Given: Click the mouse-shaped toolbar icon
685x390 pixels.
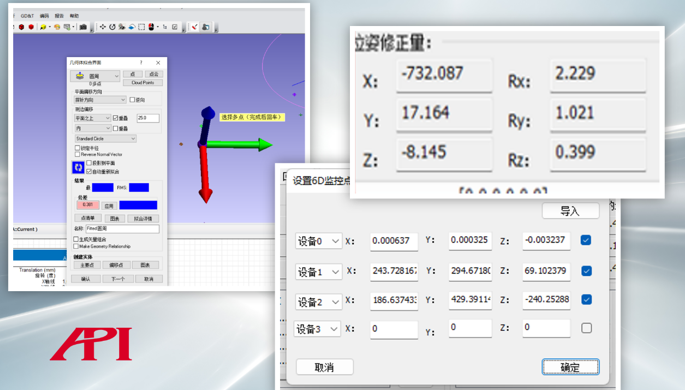Looking at the screenshot, I should click(x=151, y=27).
